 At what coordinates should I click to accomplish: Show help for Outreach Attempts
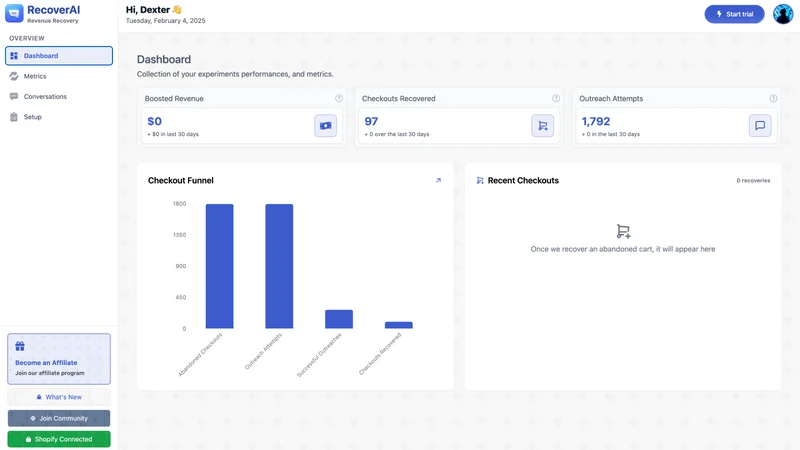tap(773, 98)
